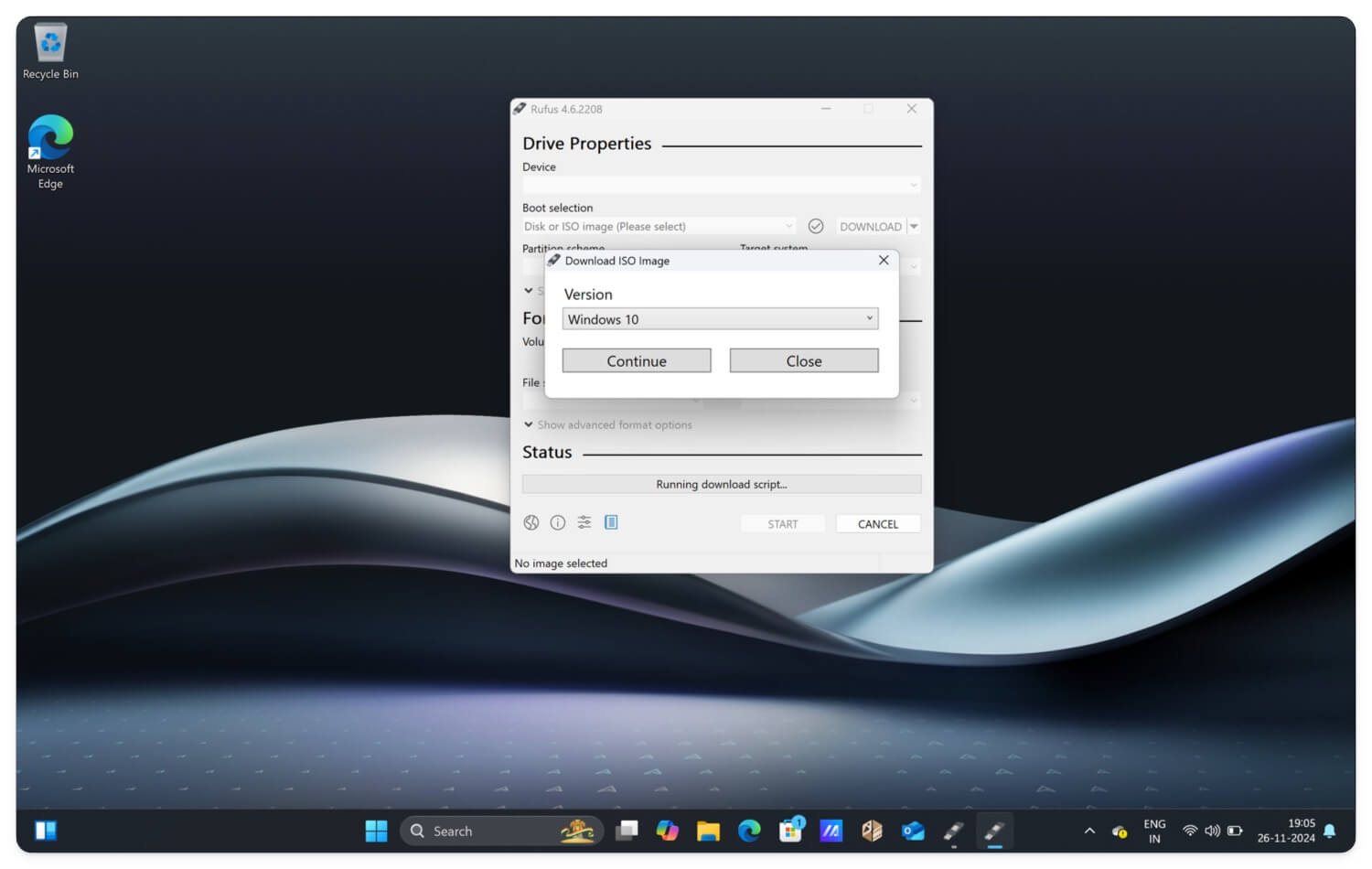This screenshot has height=869, width=1372.
Task: Open the Rufus about info icon
Action: click(x=558, y=522)
